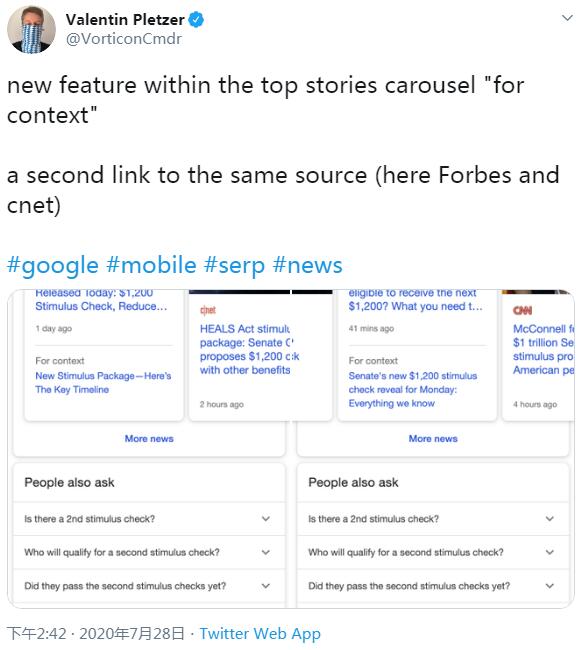Expand left 'Who will qualify' question chevron
The height and width of the screenshot is (650, 583).
[x=266, y=552]
